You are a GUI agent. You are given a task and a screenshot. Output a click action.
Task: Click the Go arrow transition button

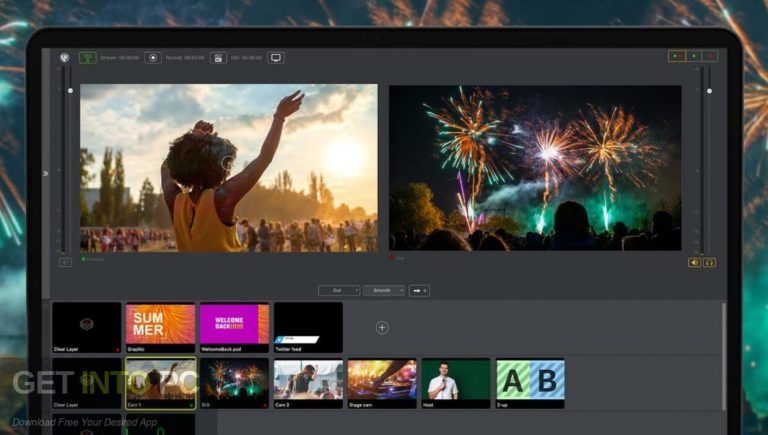[419, 290]
